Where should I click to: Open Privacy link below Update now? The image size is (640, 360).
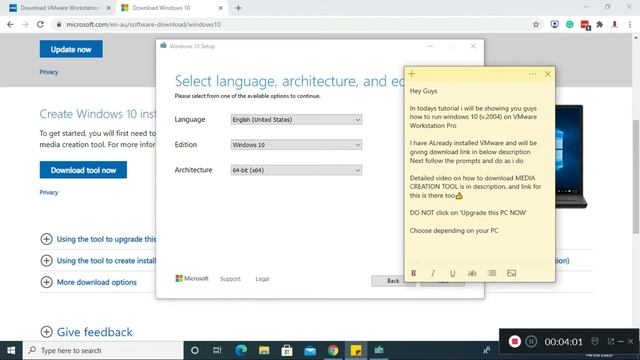[x=49, y=72]
